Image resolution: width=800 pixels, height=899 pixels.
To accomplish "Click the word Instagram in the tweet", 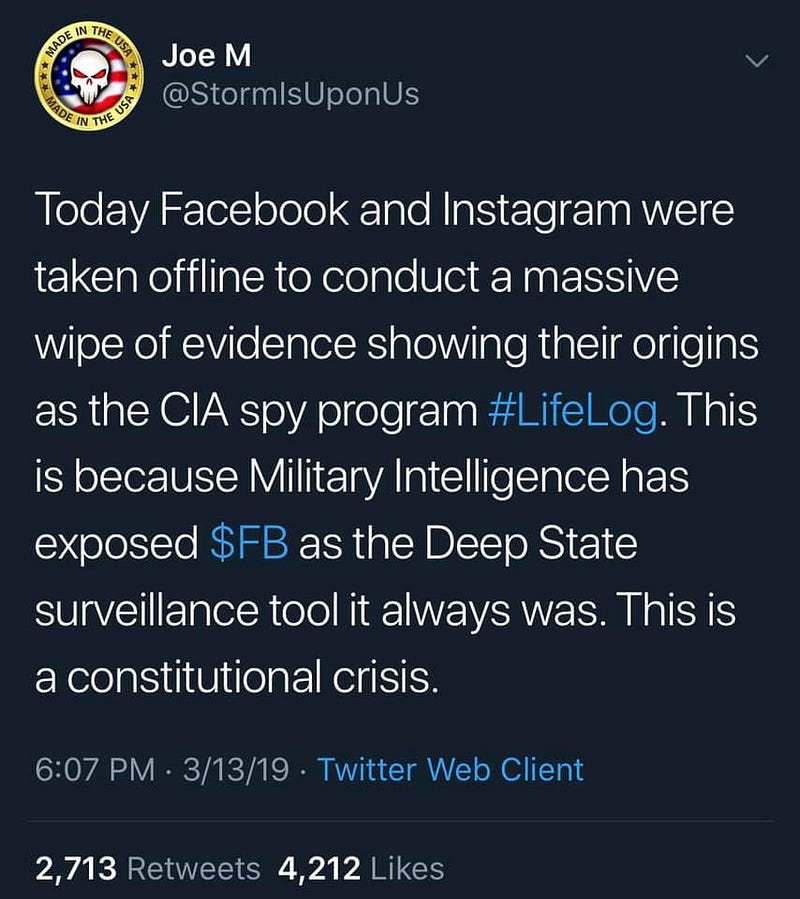I will (x=536, y=212).
